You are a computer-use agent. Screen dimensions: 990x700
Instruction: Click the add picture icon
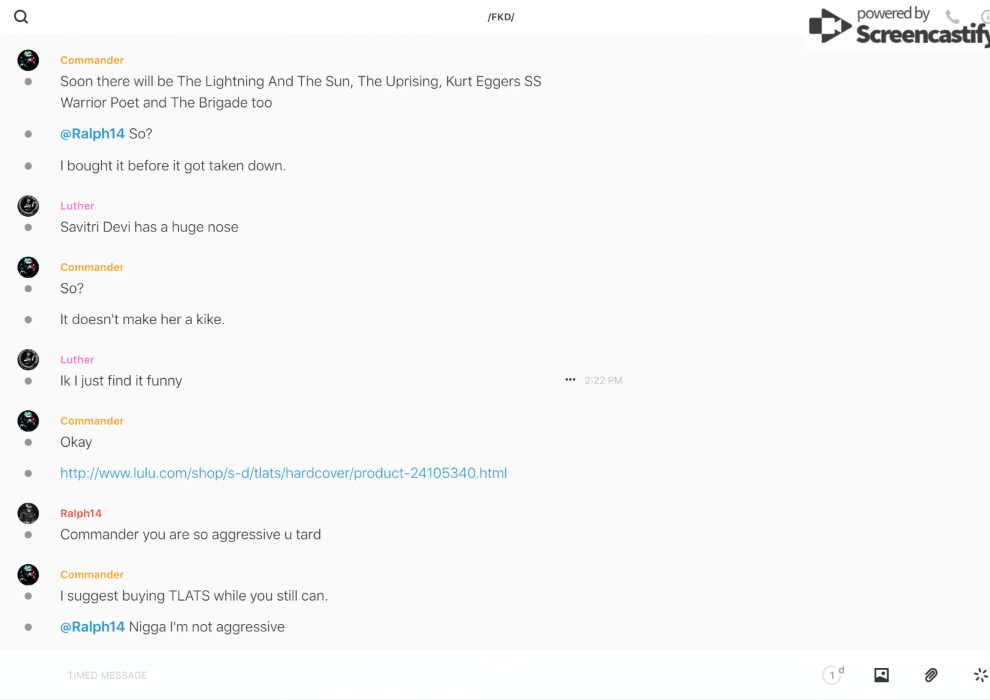pos(881,675)
